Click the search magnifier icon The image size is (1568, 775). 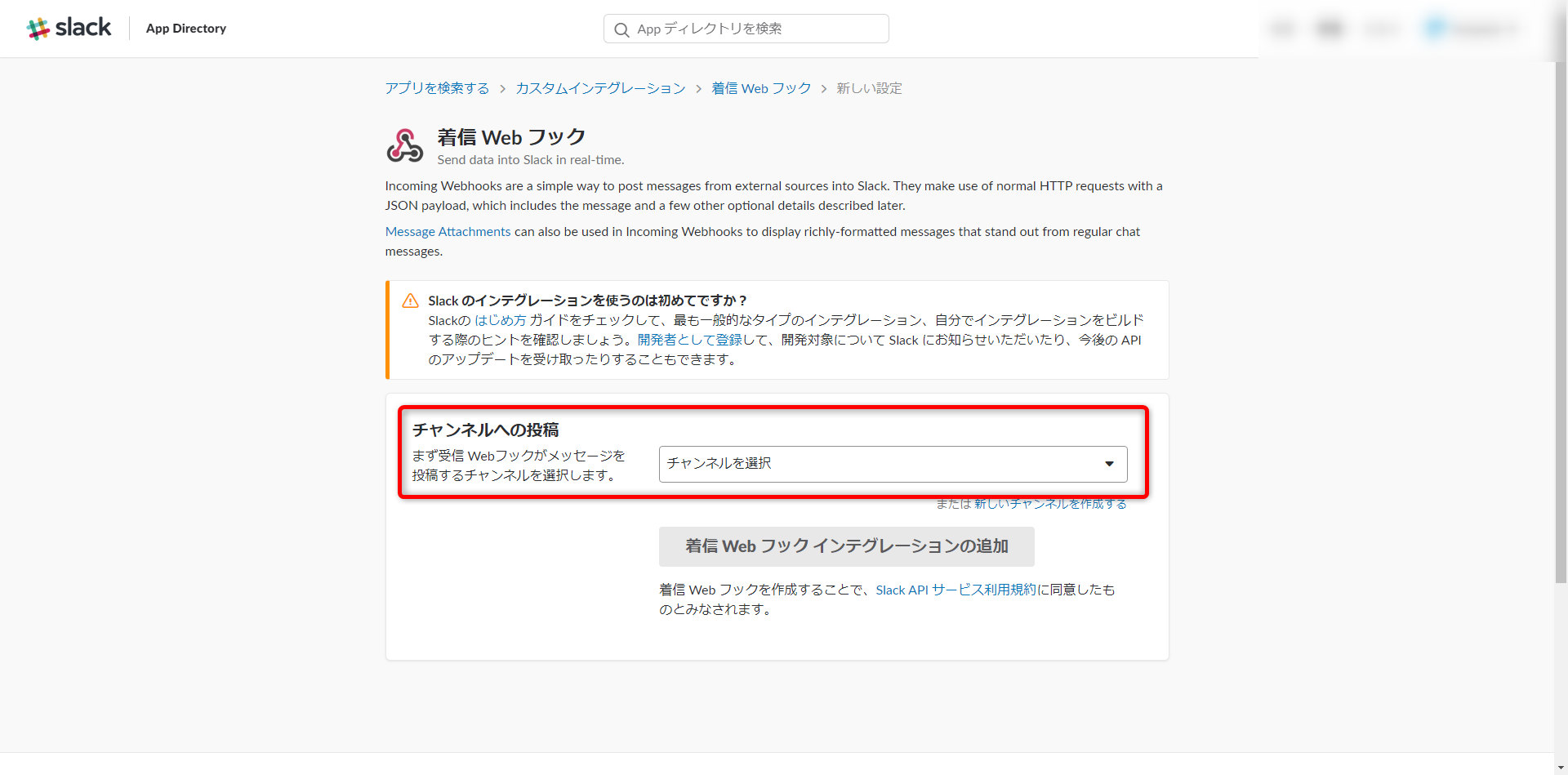[x=621, y=29]
